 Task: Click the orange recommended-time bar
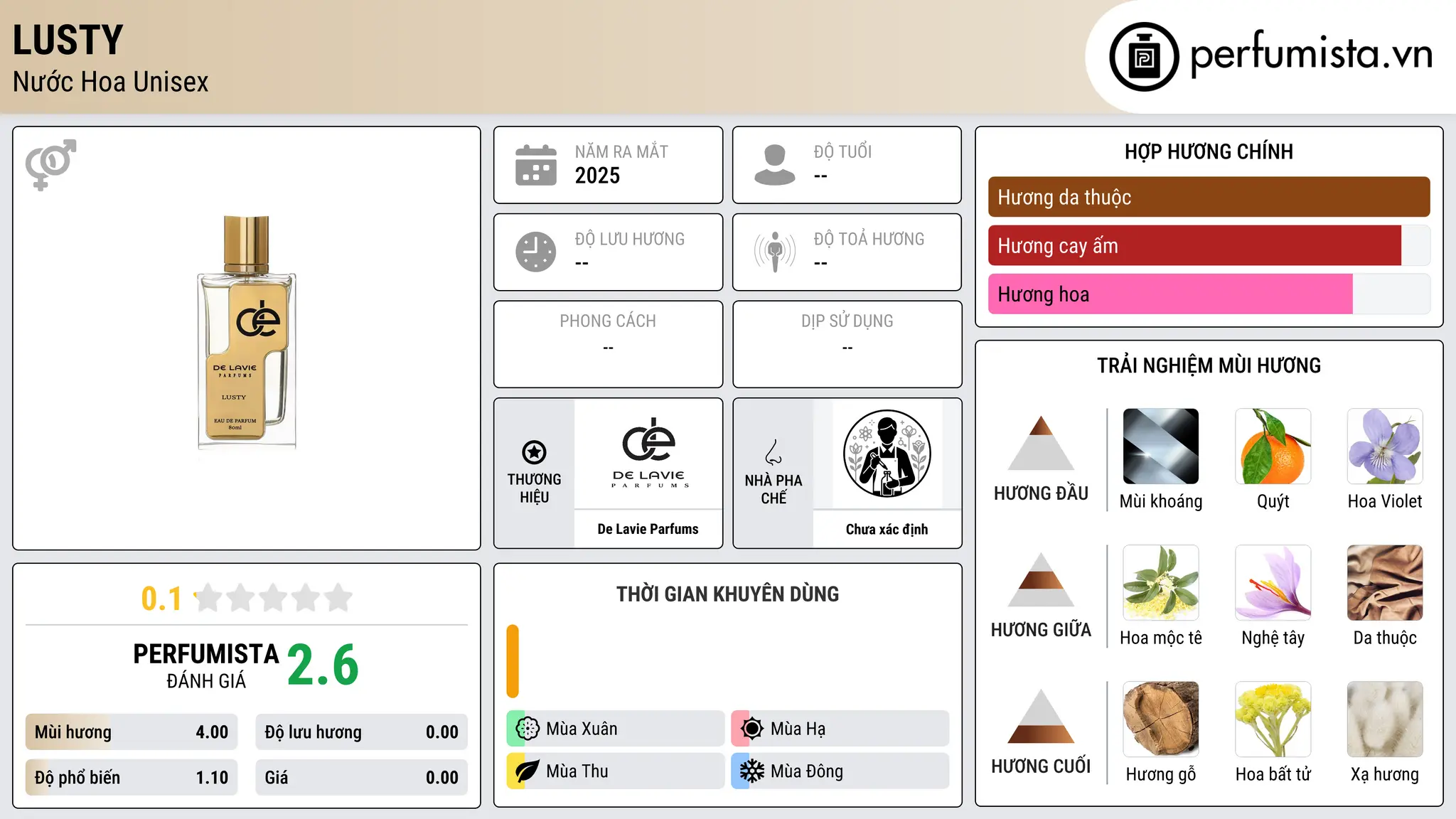point(513,661)
